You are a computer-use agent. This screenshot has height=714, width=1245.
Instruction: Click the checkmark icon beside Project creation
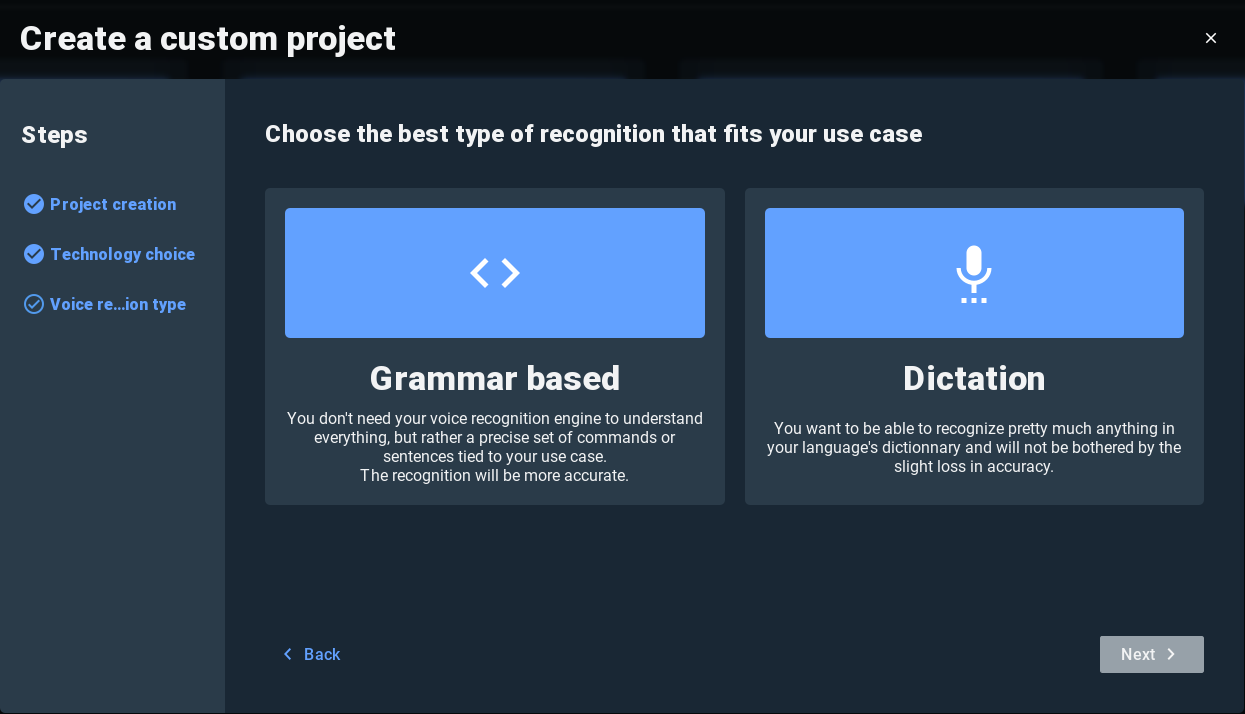coord(34,204)
